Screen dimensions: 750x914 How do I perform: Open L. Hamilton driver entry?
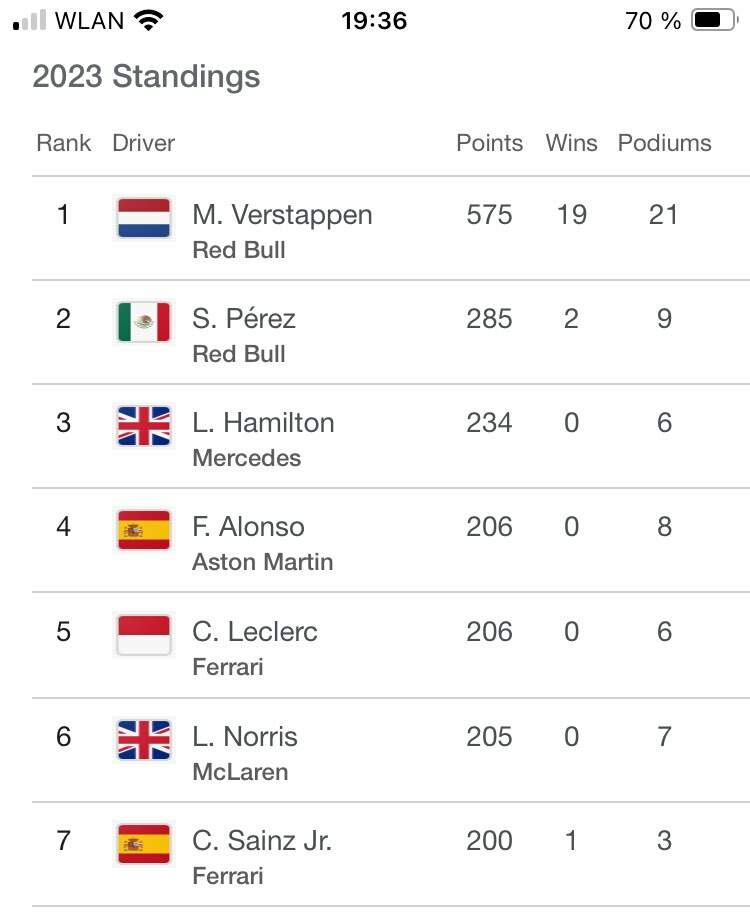tap(263, 423)
